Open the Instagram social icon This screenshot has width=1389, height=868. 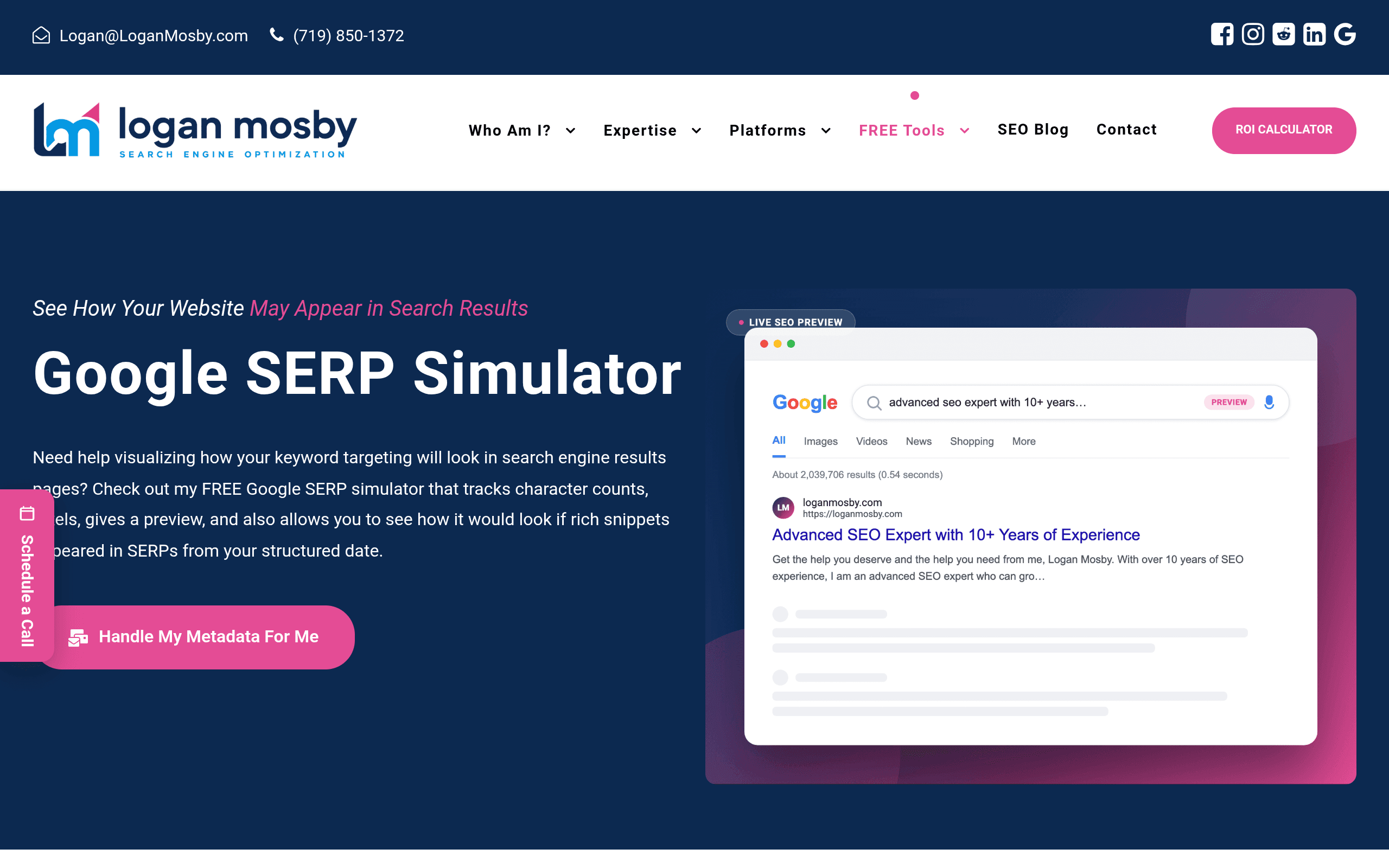[1253, 34]
